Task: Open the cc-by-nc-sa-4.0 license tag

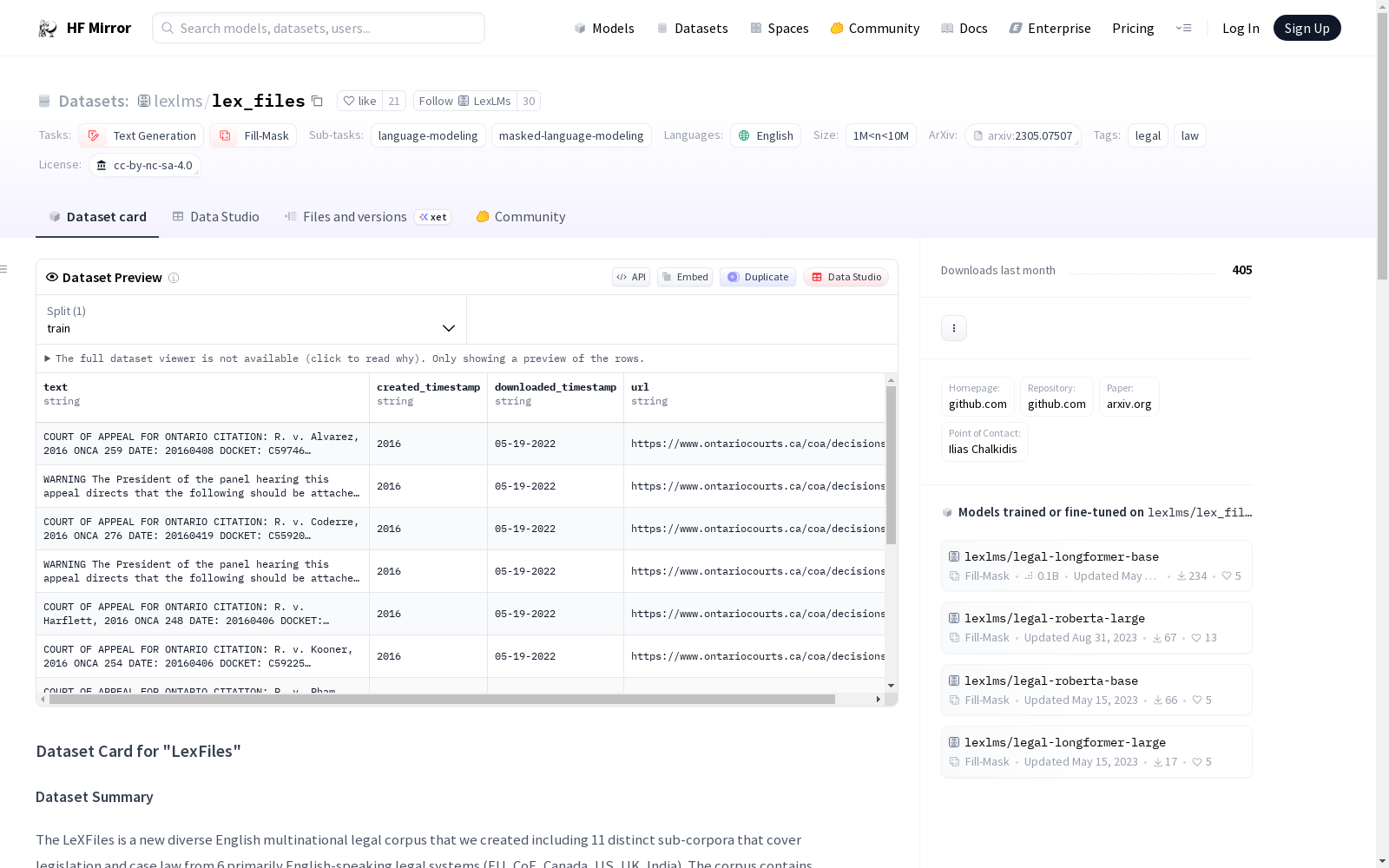Action: point(145,165)
